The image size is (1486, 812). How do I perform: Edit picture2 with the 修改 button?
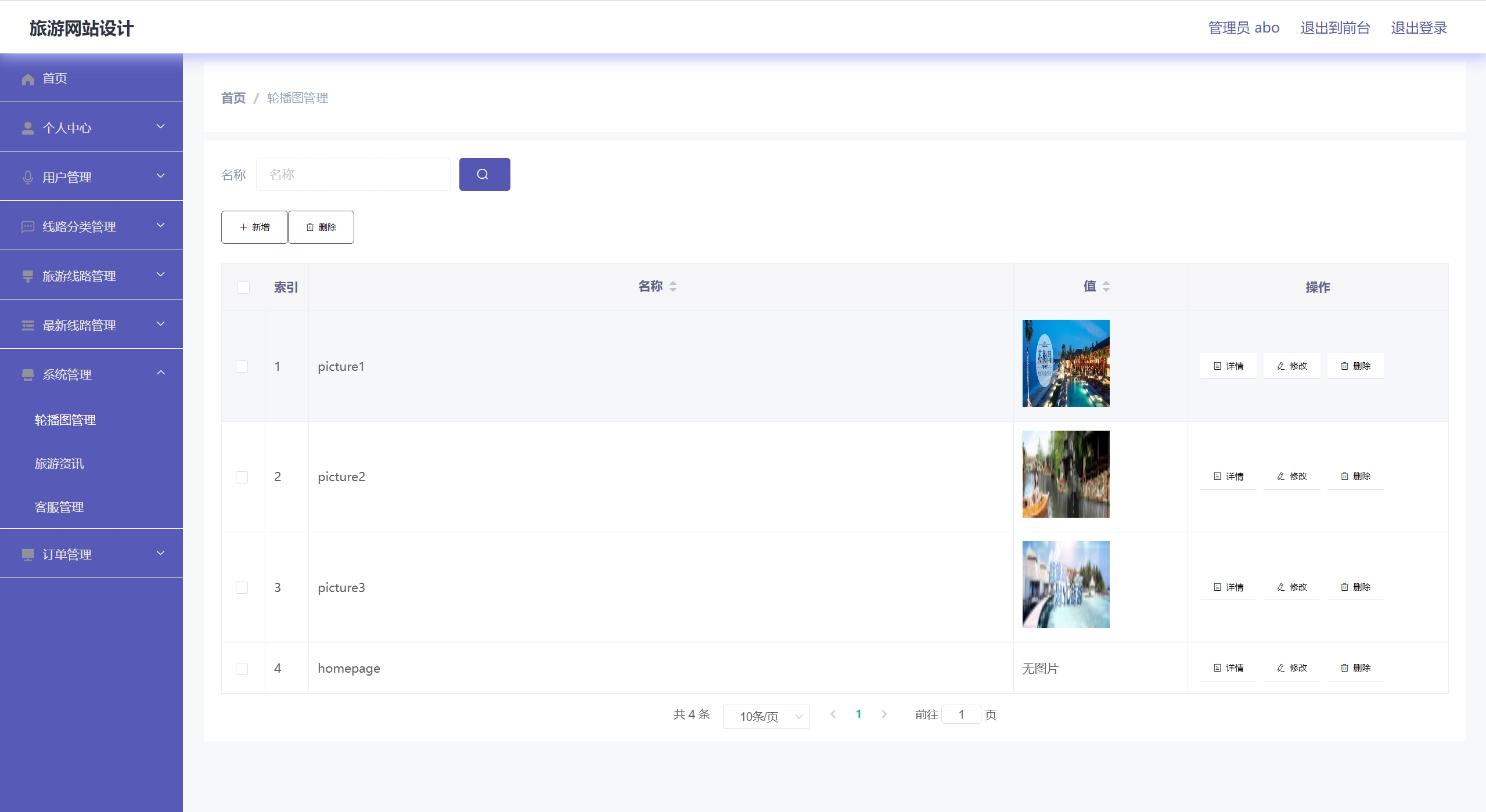click(x=1291, y=476)
